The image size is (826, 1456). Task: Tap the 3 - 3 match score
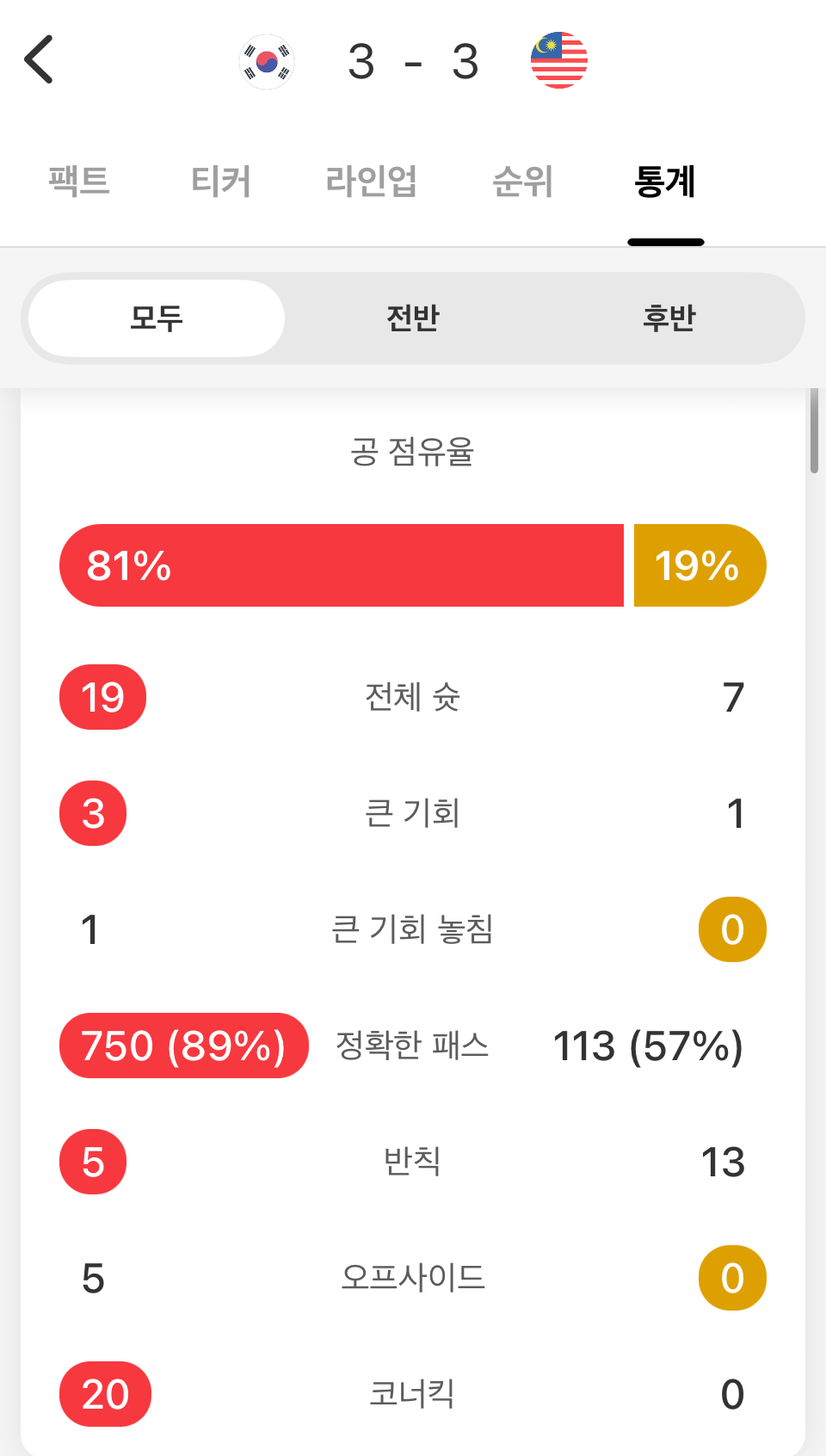[413, 62]
